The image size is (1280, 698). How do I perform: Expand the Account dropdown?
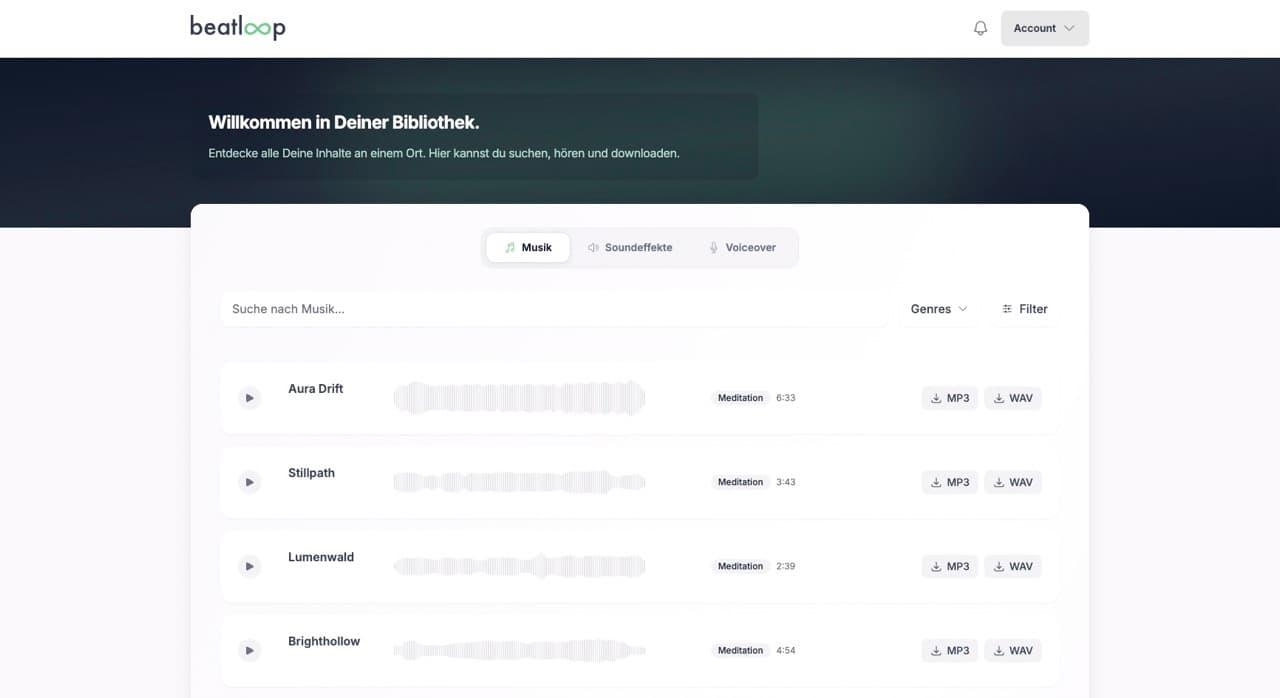click(1044, 28)
